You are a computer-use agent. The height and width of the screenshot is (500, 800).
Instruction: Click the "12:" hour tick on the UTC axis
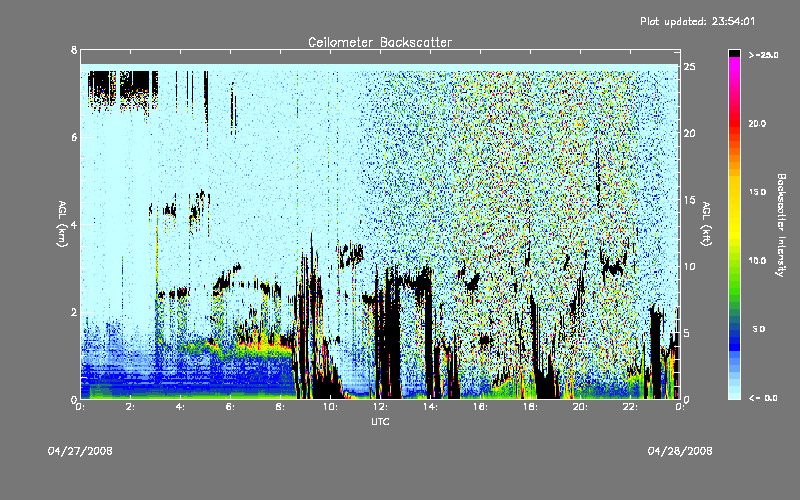(x=380, y=407)
